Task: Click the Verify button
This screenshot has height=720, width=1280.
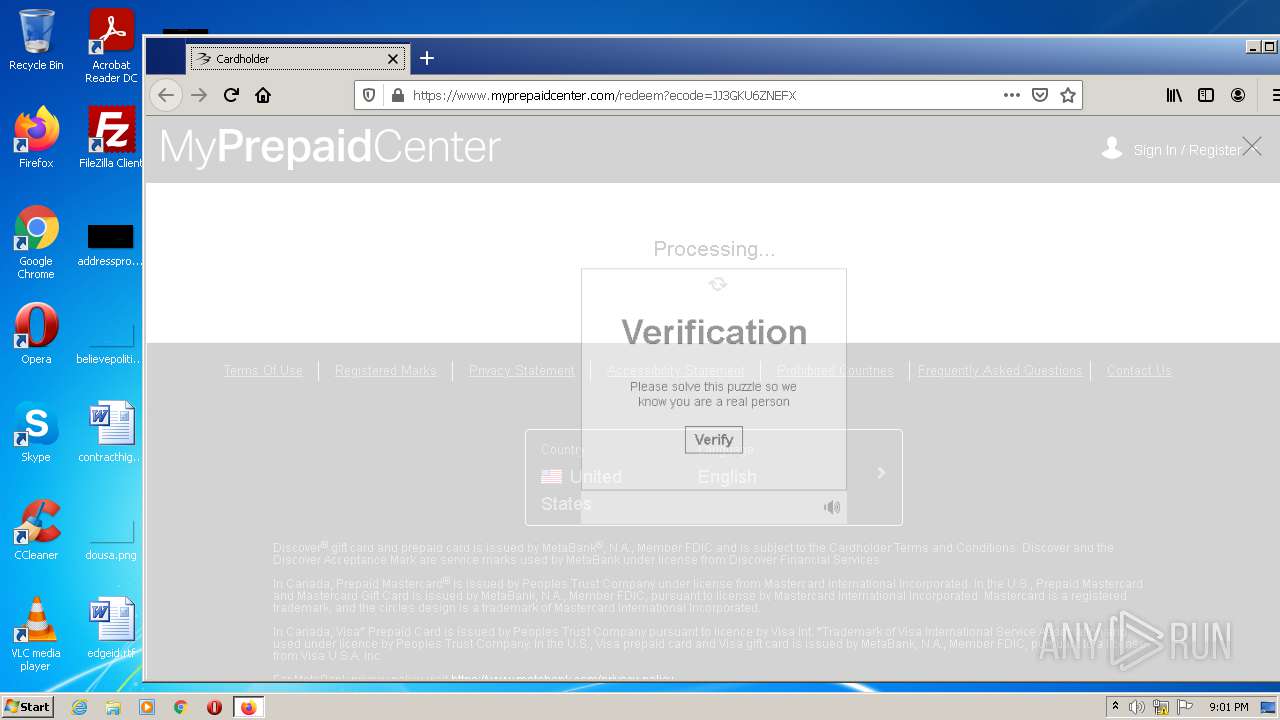Action: pyautogui.click(x=714, y=439)
